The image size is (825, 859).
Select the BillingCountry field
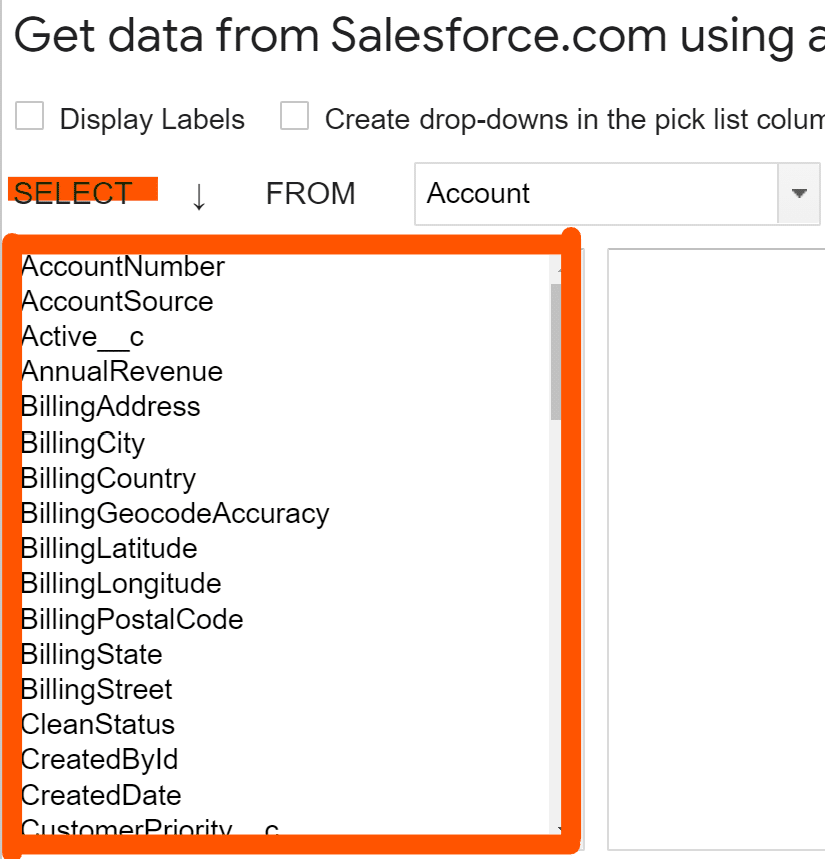[x=109, y=478]
